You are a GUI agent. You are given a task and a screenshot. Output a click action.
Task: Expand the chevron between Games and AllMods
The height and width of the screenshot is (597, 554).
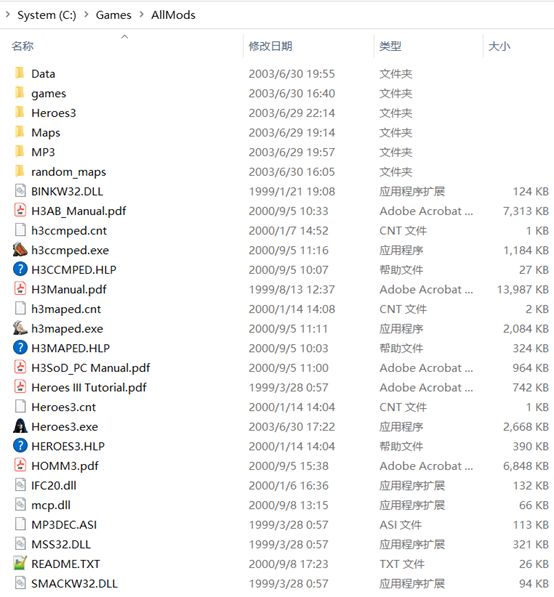(142, 14)
